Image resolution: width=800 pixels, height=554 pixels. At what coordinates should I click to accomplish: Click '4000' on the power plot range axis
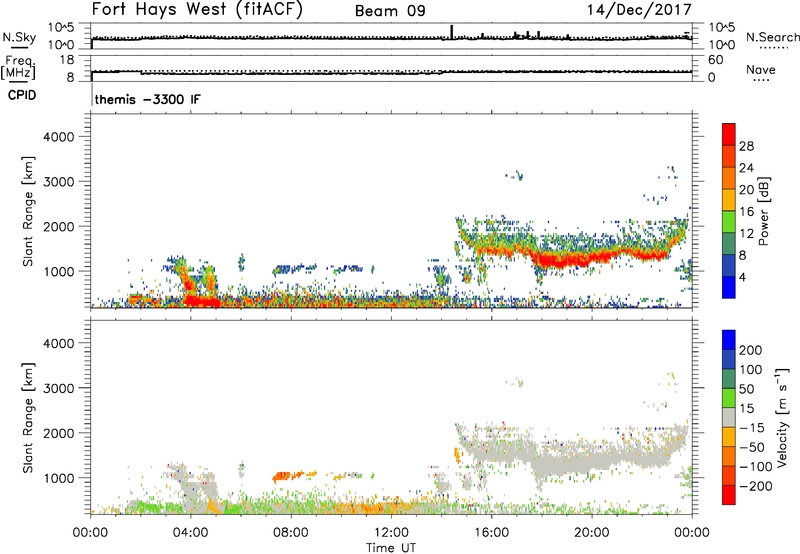[x=58, y=137]
